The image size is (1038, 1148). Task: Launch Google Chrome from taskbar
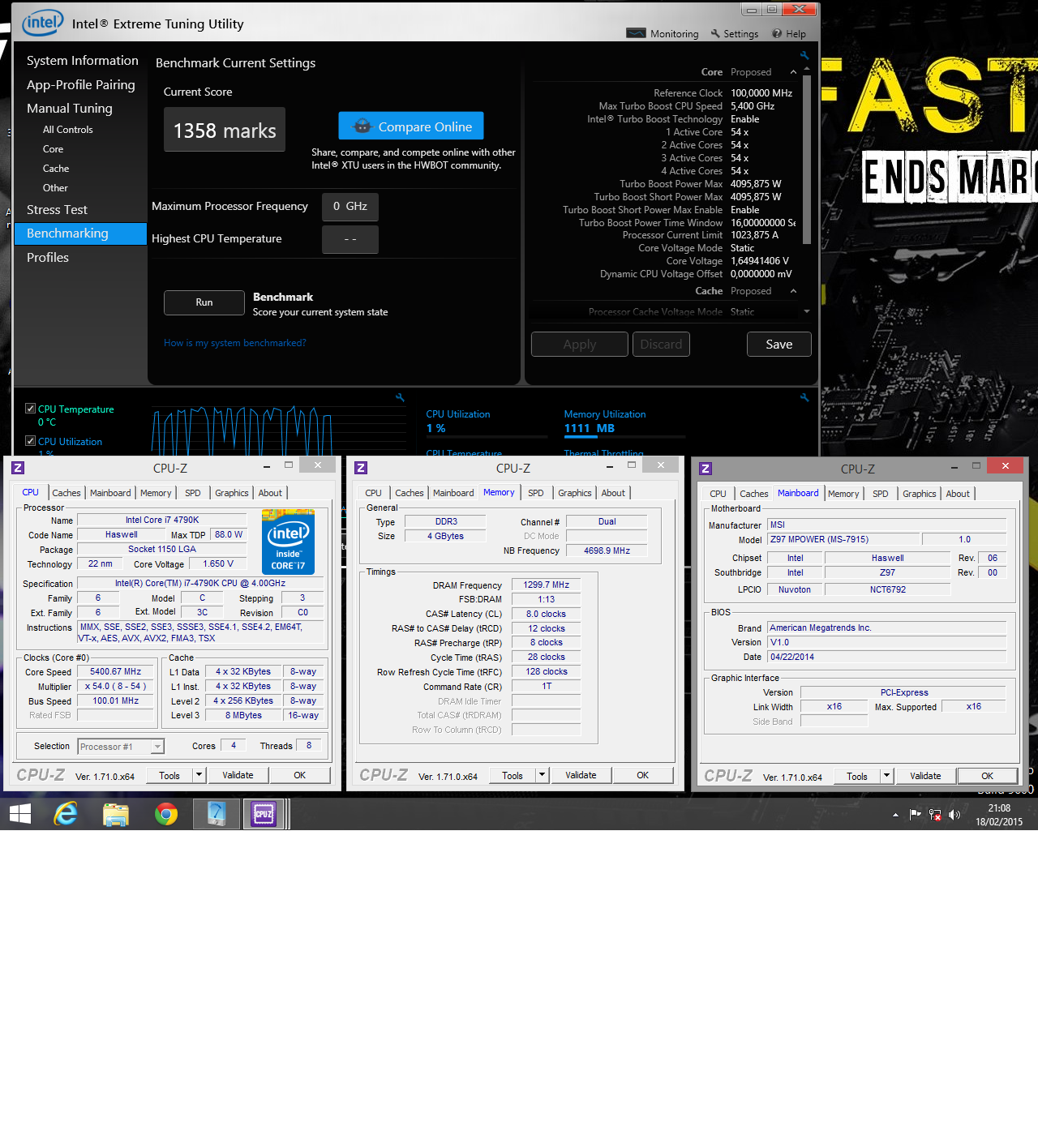click(166, 814)
